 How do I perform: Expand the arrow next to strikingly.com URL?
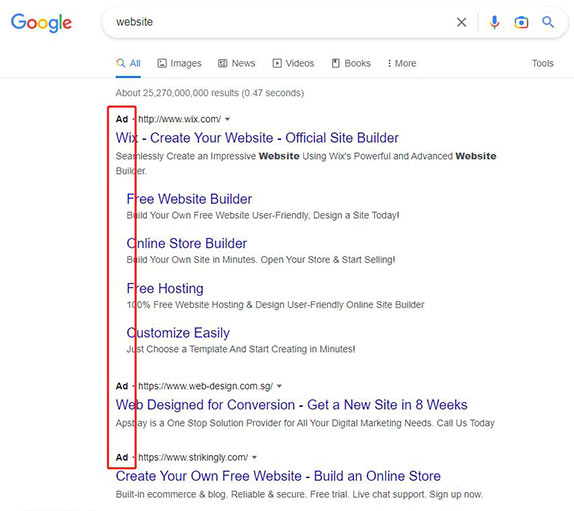[x=254, y=458]
